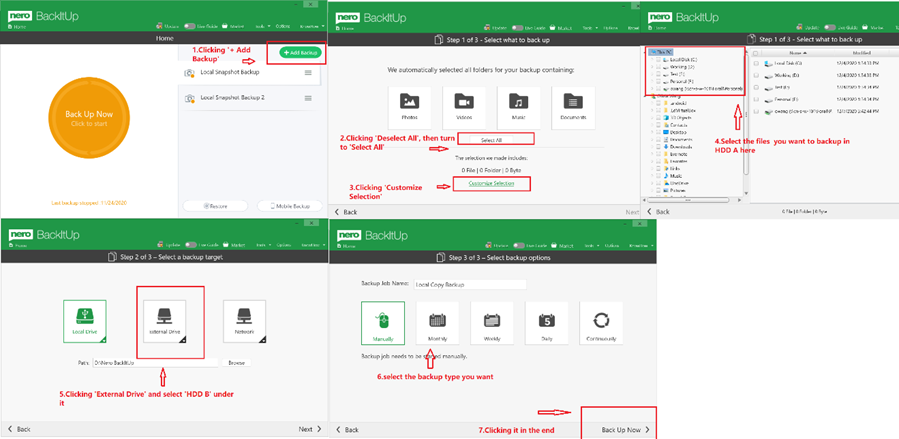Click Downloads folder icon in tree
Image resolution: width=899 pixels, height=439 pixels.
(666, 147)
